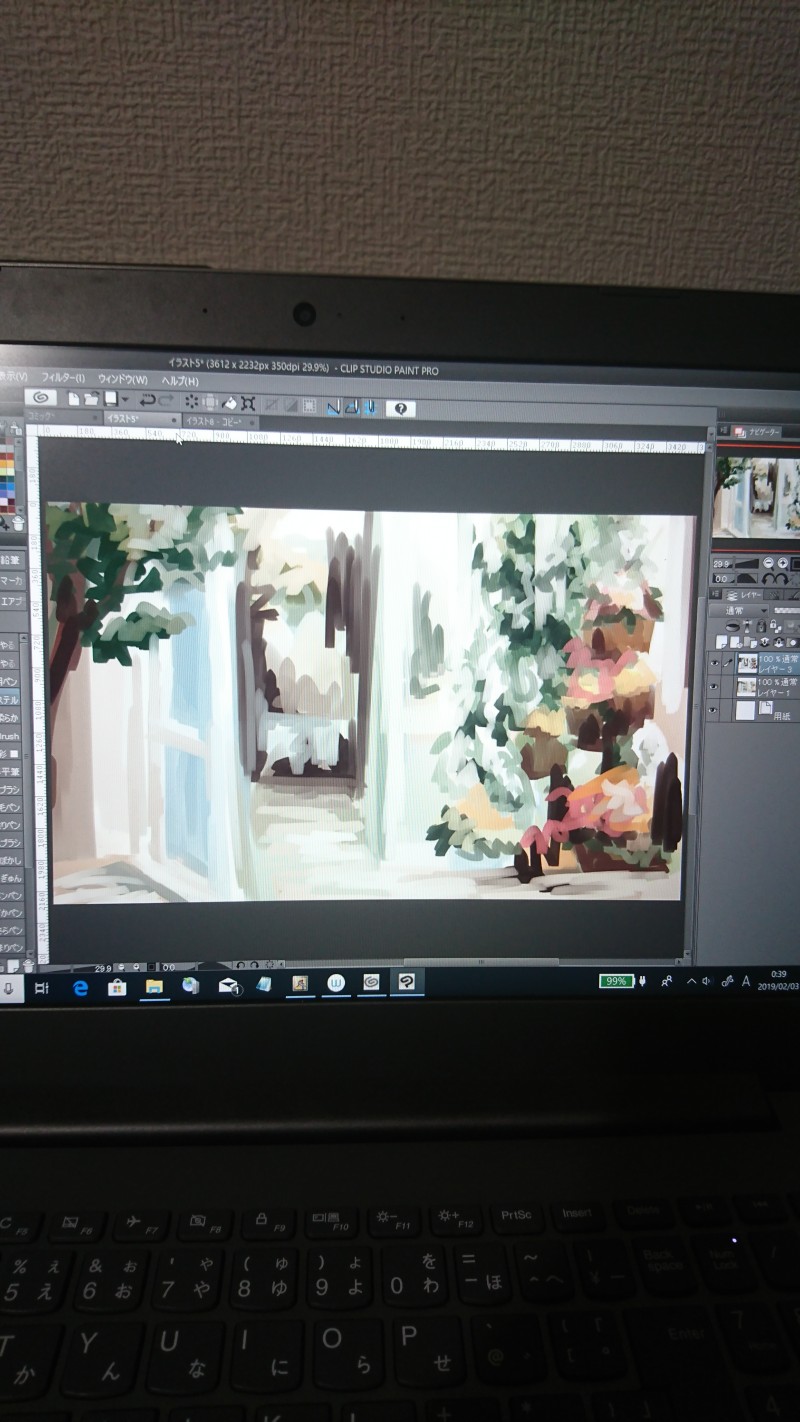800x1422 pixels.
Task: Open the ウィンドウ(W) menu
Action: click(x=123, y=379)
